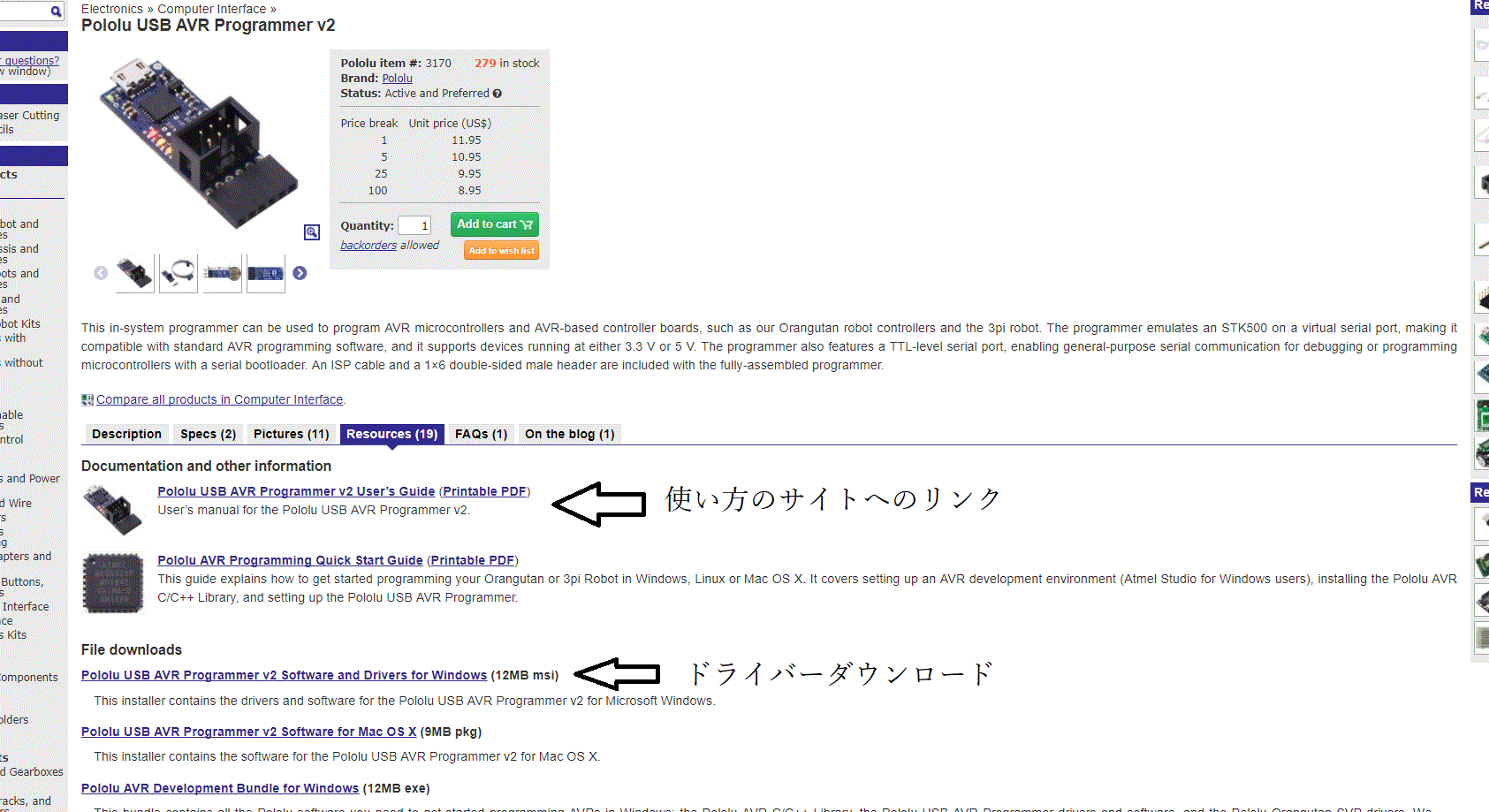
Task: Open sidebar link ending in Wire
Action: (18, 504)
